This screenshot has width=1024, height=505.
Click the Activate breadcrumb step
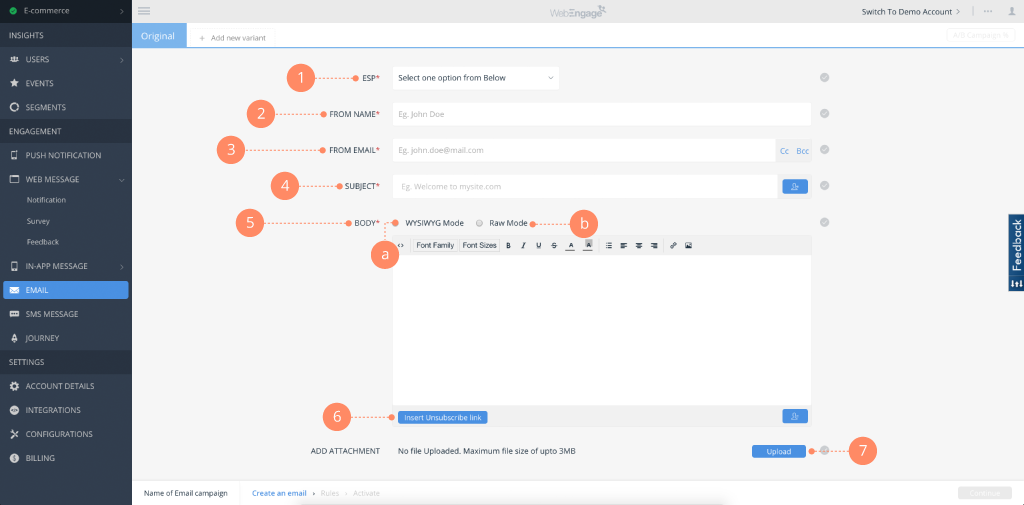click(366, 493)
